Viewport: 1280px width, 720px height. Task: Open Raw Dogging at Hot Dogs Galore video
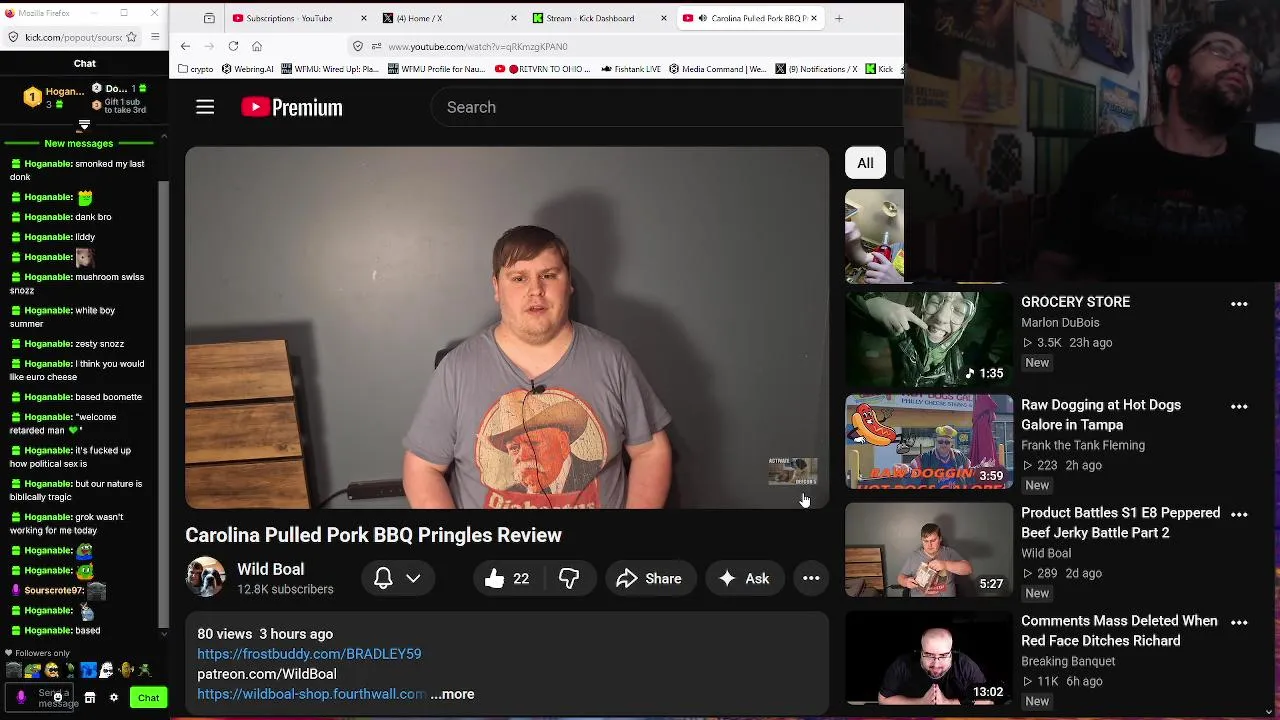click(1101, 414)
